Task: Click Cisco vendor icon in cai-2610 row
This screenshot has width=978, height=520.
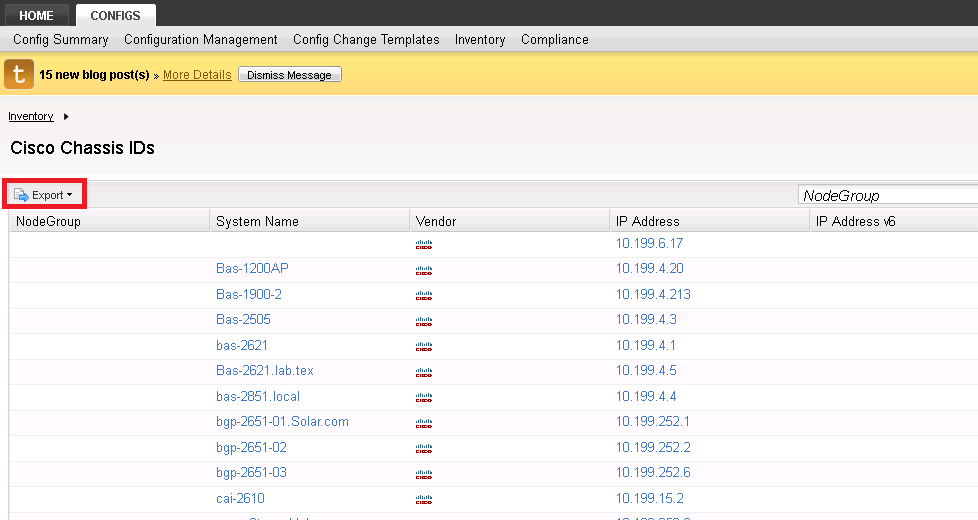Action: (x=424, y=499)
